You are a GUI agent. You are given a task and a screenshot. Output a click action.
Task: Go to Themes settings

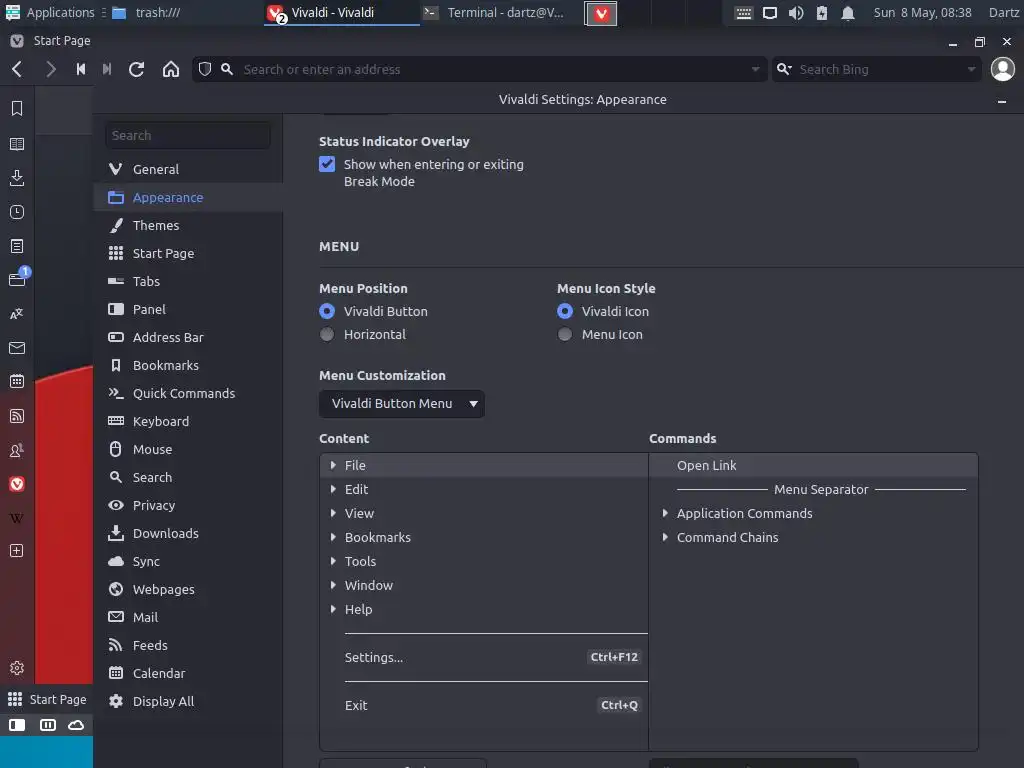tap(188, 225)
